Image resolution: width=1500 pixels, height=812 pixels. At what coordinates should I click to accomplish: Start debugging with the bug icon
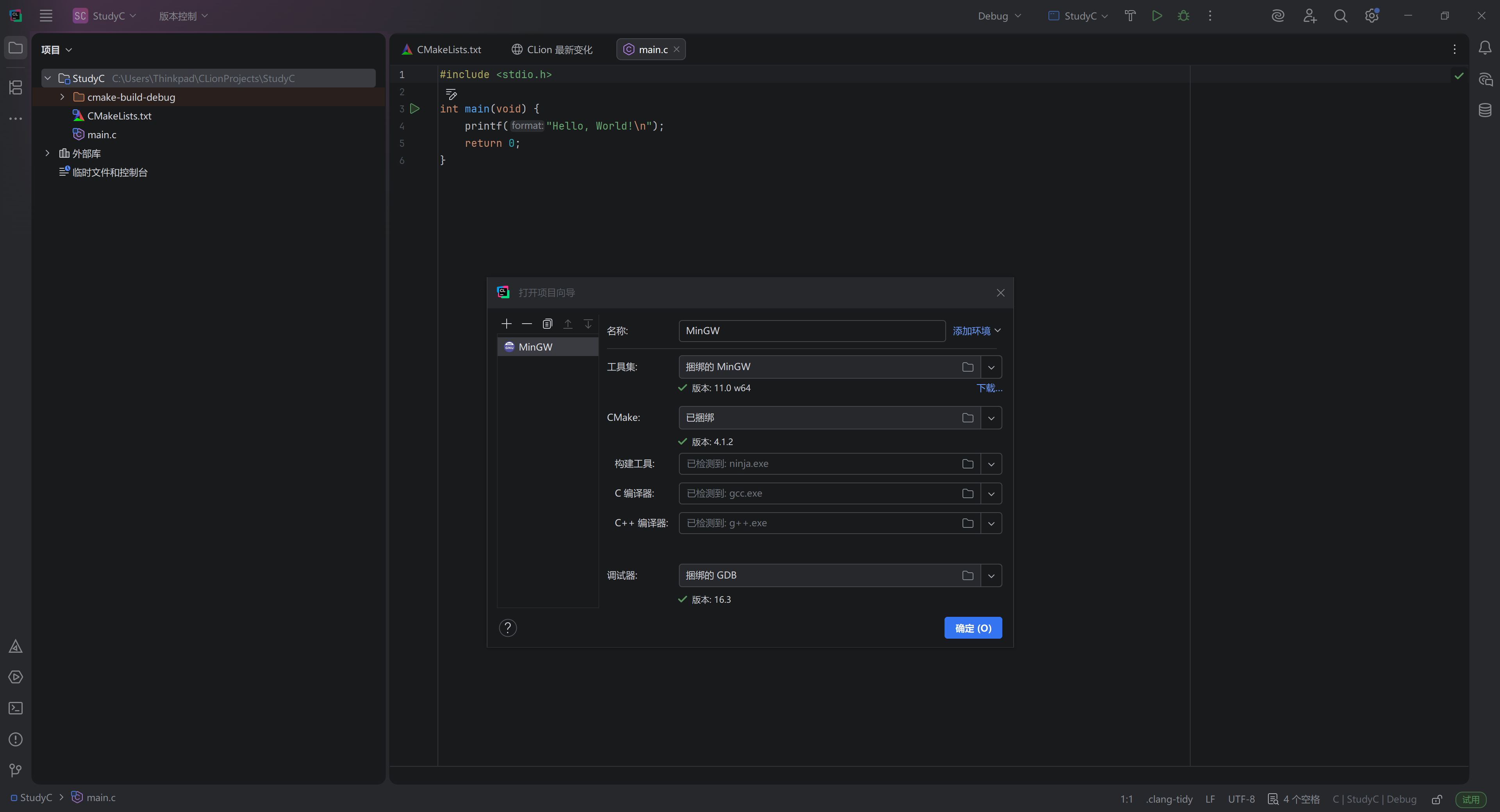pyautogui.click(x=1183, y=16)
